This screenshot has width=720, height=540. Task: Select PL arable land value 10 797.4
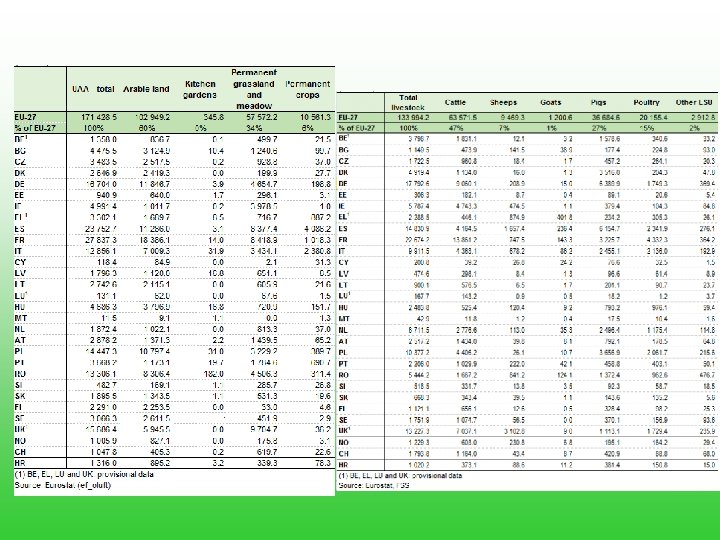tap(155, 351)
